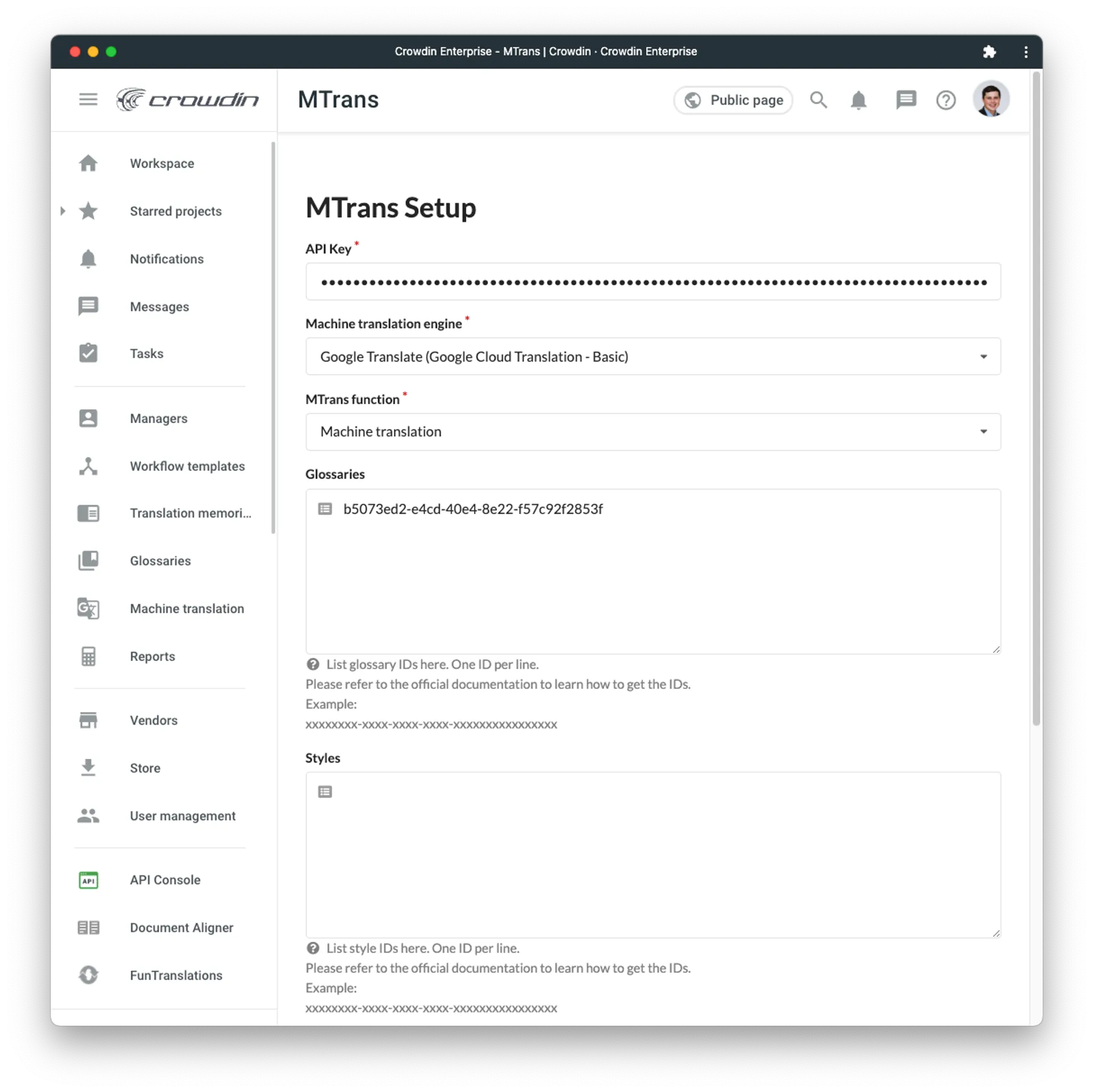Open FunTranslations menu item
The image size is (1093, 1092).
click(x=176, y=975)
